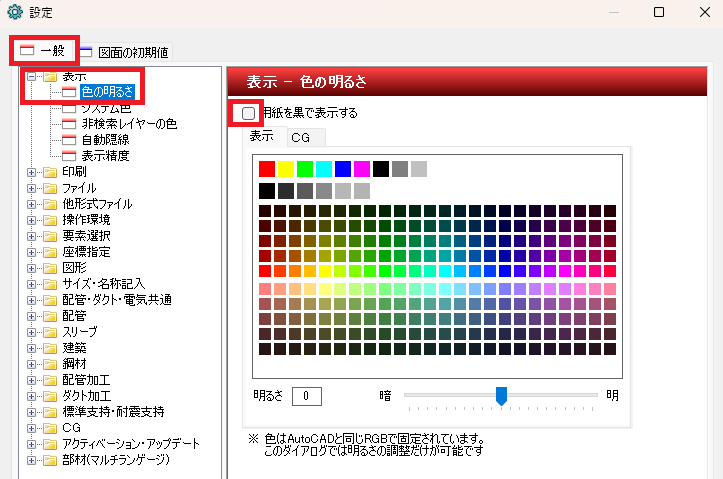Pick the red swatch in top row
The height and width of the screenshot is (479, 723).
(266, 168)
